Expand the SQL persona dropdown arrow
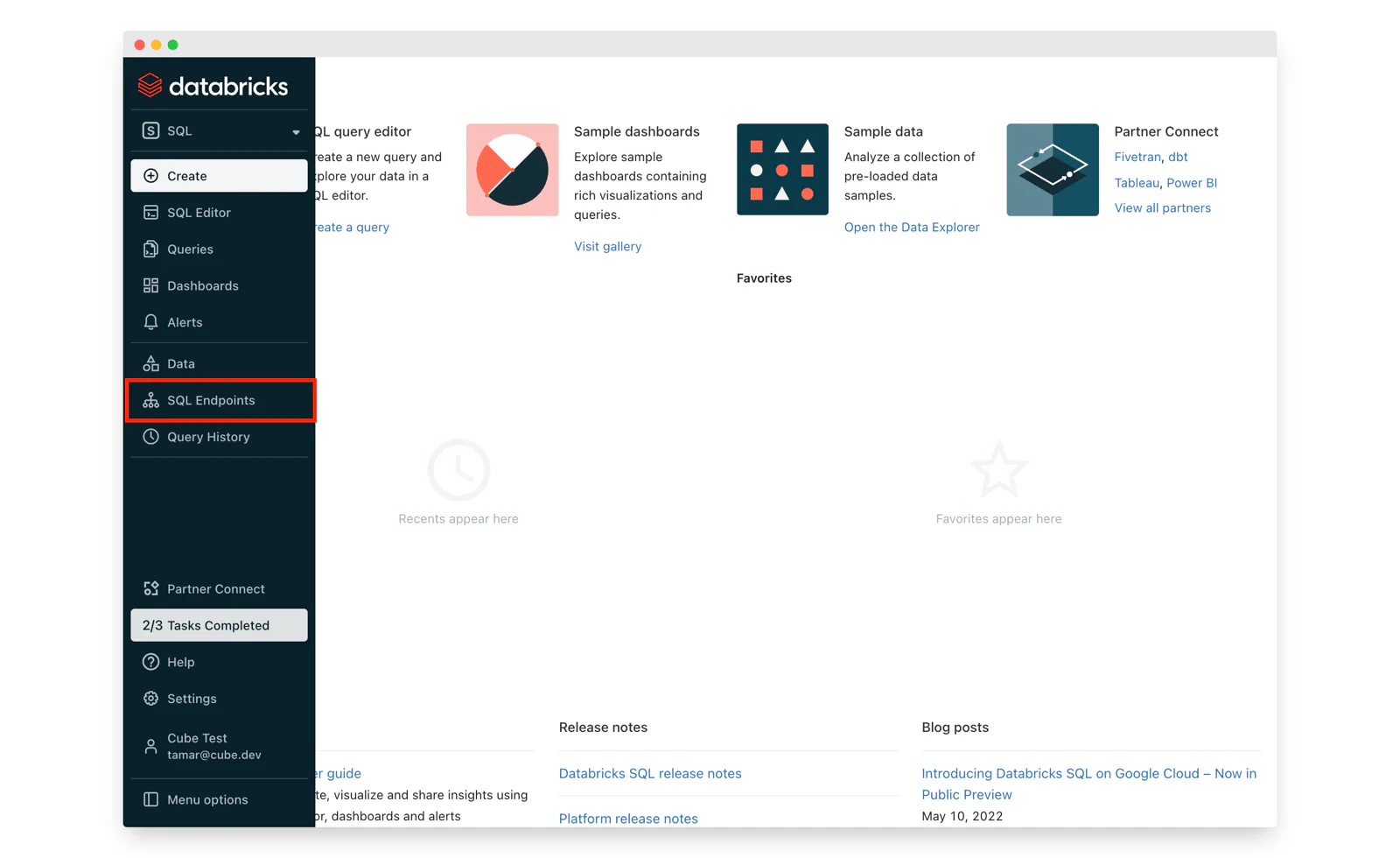The height and width of the screenshot is (858, 1400). (x=296, y=132)
